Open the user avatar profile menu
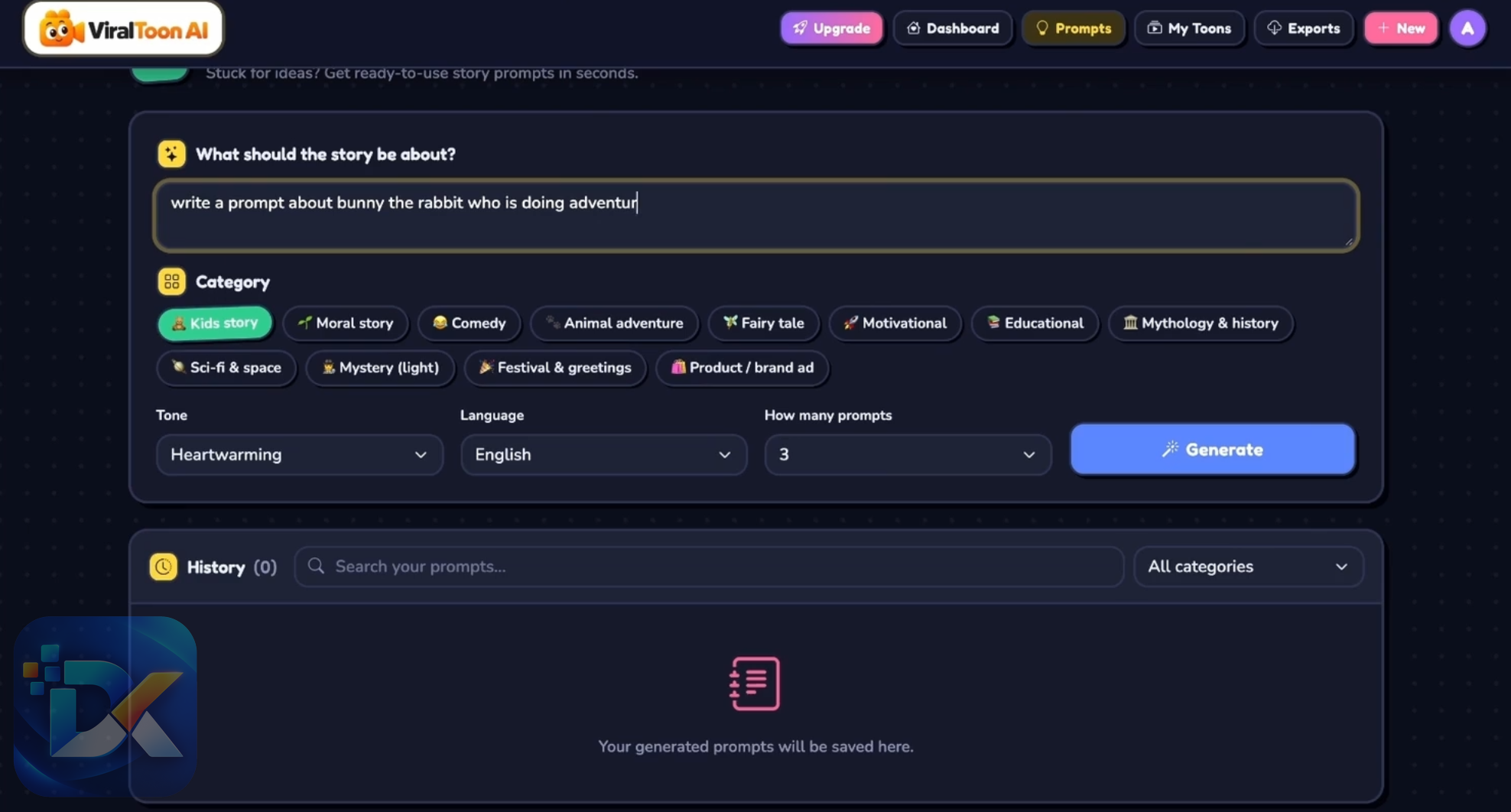This screenshot has height=812, width=1511. click(x=1467, y=28)
